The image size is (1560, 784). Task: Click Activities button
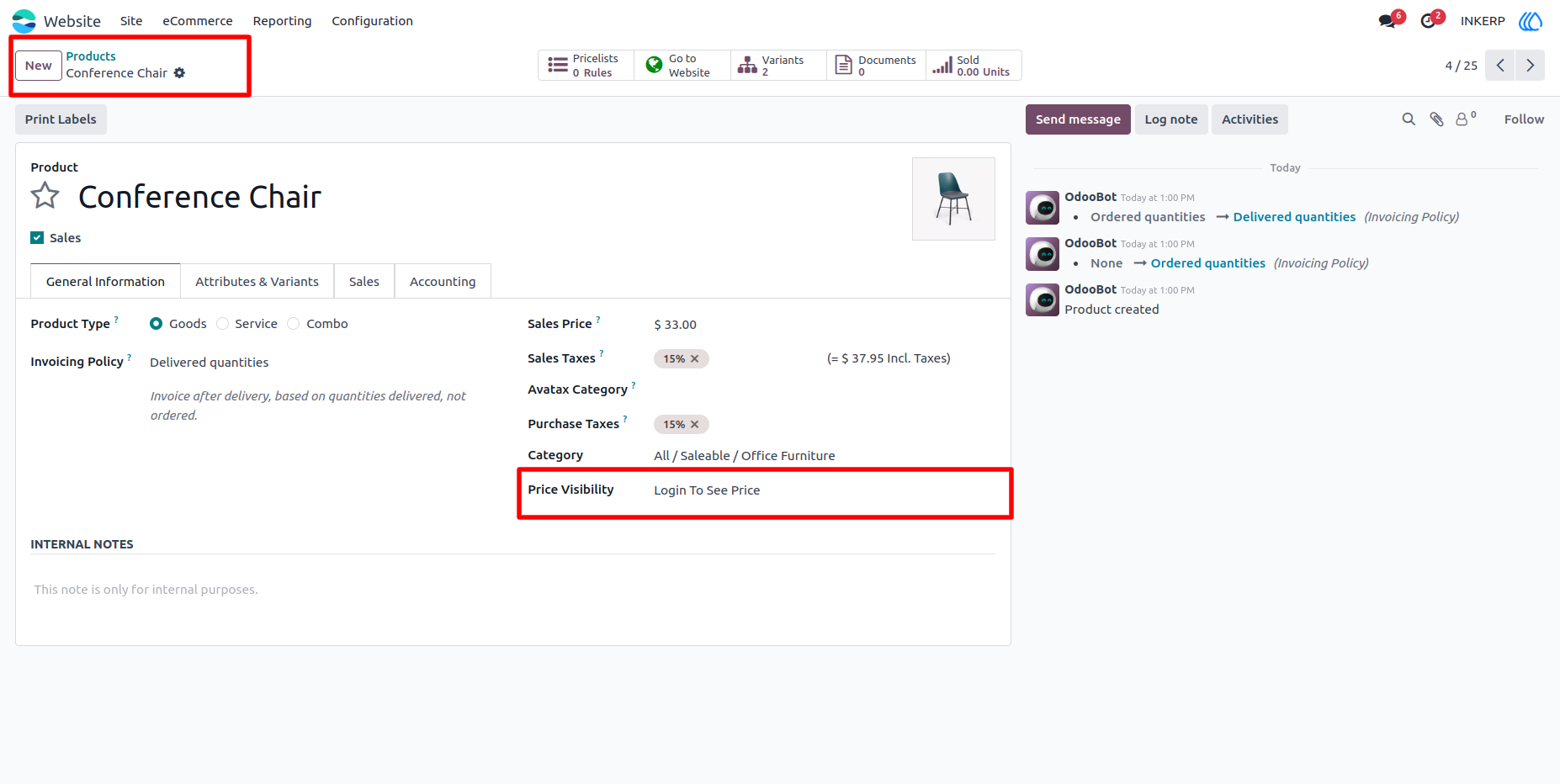[x=1250, y=119]
